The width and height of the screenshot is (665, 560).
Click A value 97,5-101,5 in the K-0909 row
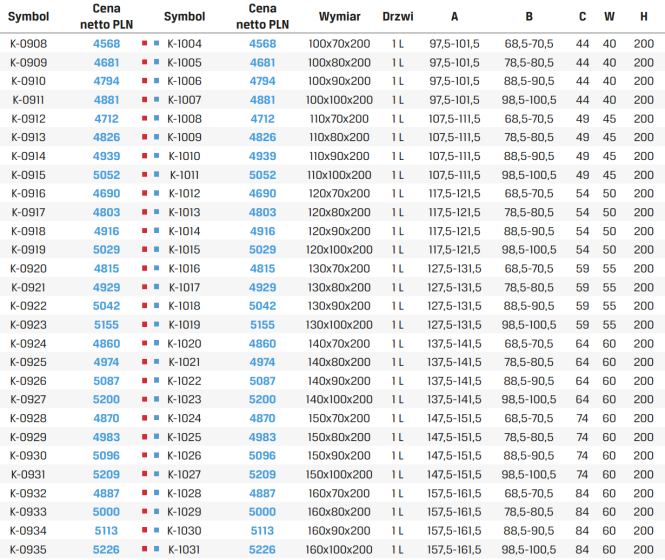pos(454,63)
